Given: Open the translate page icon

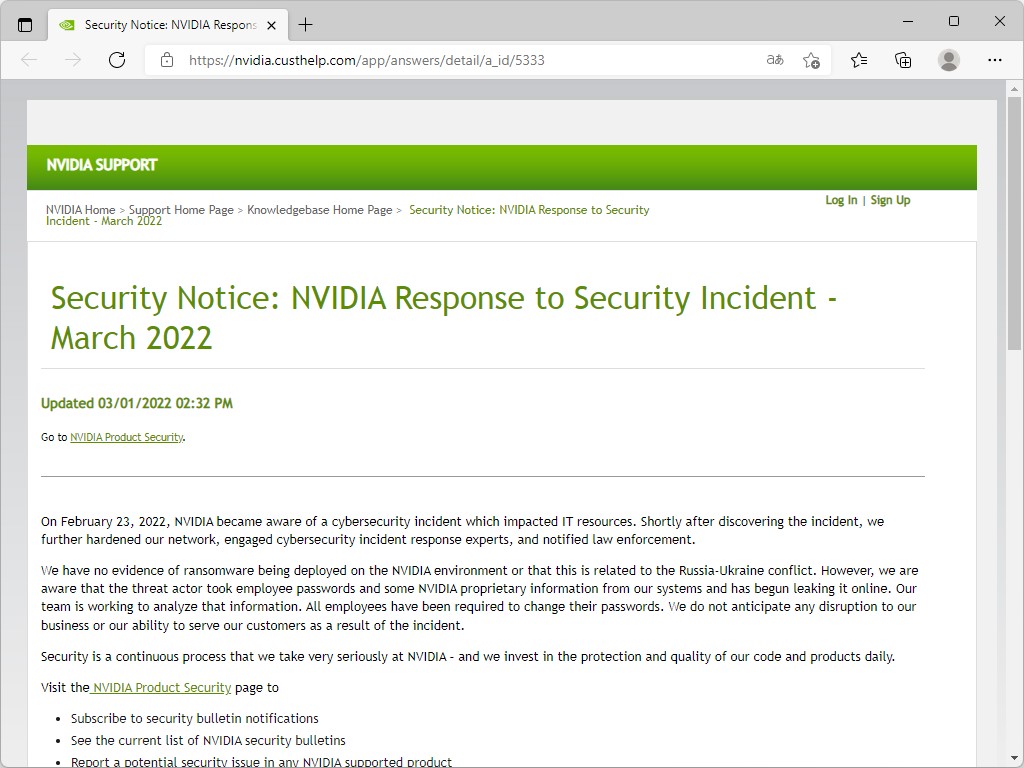Looking at the screenshot, I should tap(775, 60).
